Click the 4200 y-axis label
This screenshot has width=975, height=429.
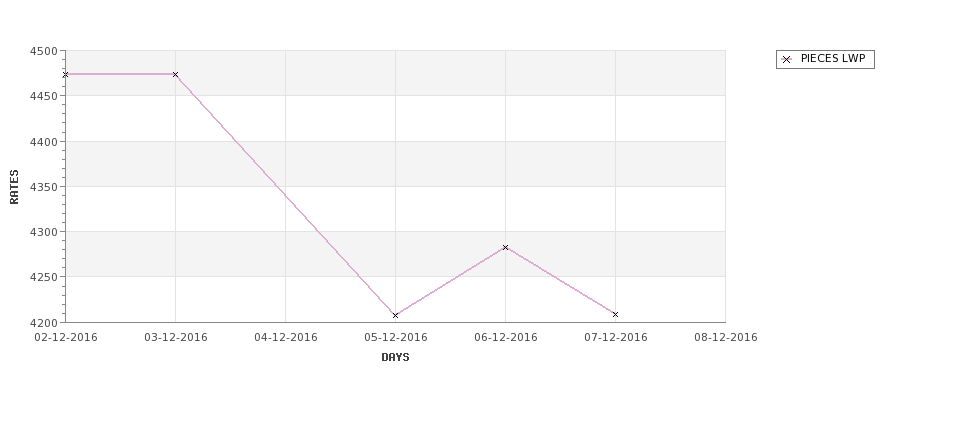click(44, 323)
